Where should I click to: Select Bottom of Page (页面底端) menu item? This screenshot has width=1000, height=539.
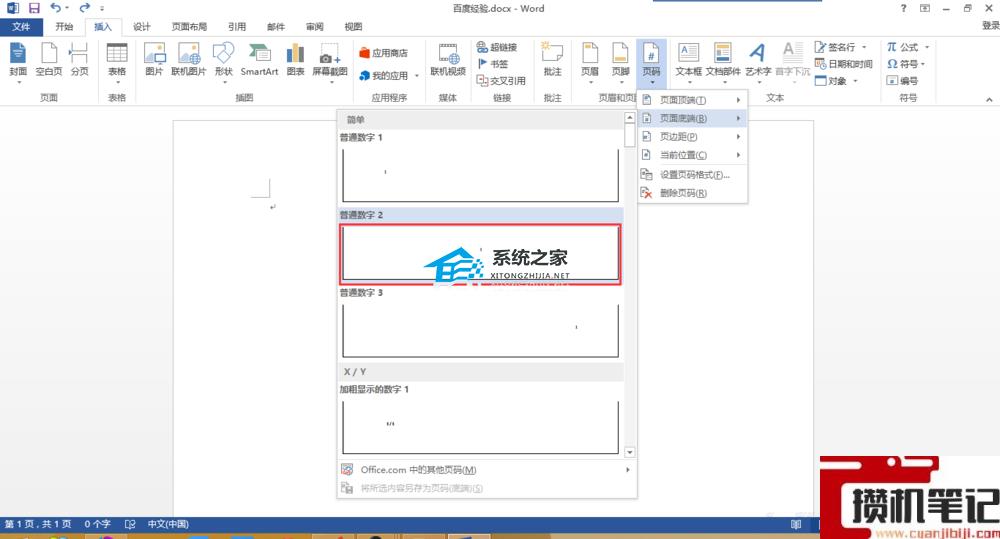click(x=693, y=118)
